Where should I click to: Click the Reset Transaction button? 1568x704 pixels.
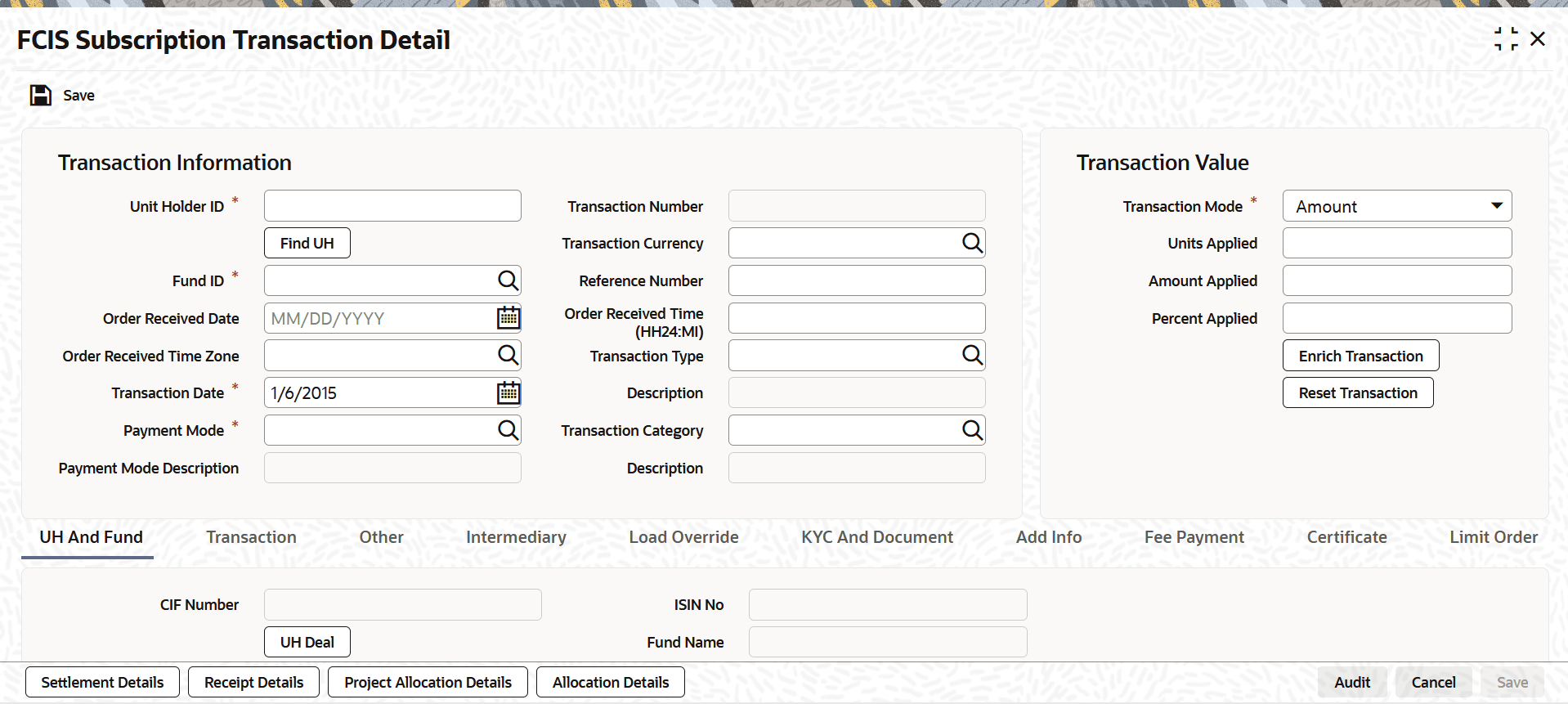[x=1358, y=392]
